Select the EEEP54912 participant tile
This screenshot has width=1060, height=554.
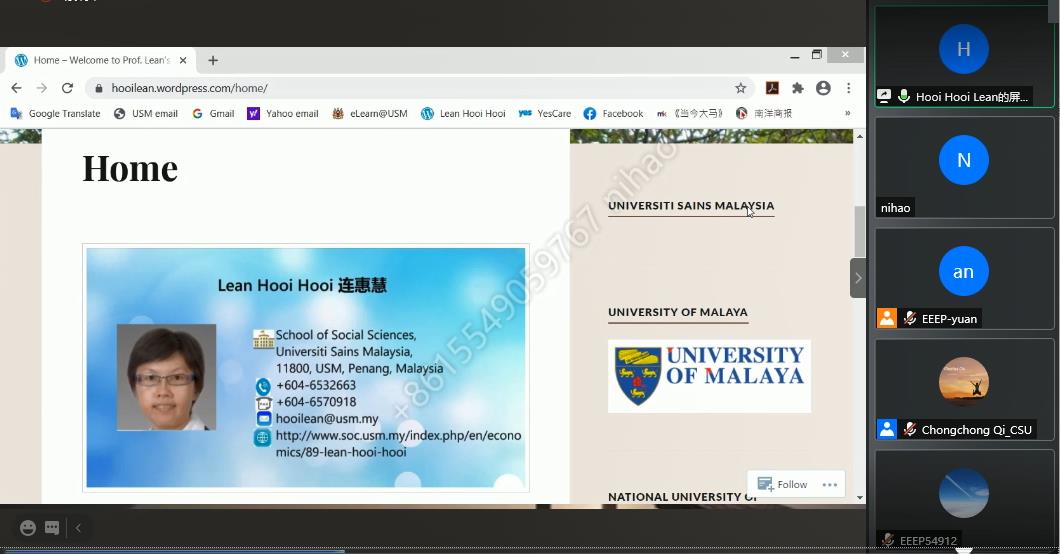[x=964, y=500]
